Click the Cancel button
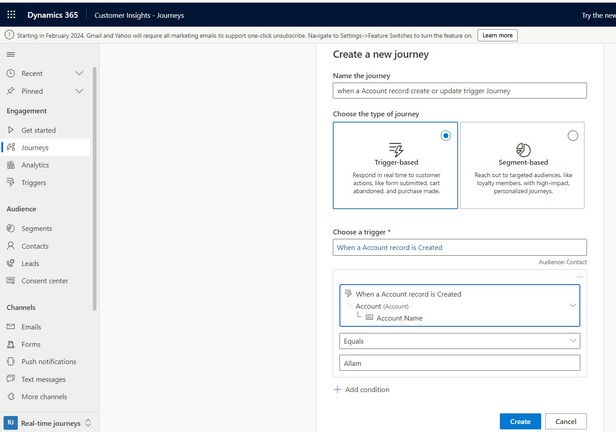Image resolution: width=616 pixels, height=432 pixels. (566, 421)
